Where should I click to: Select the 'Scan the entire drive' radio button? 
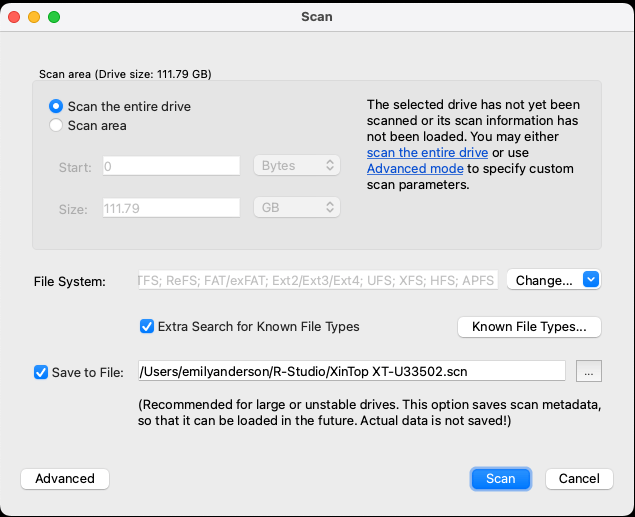[56, 106]
